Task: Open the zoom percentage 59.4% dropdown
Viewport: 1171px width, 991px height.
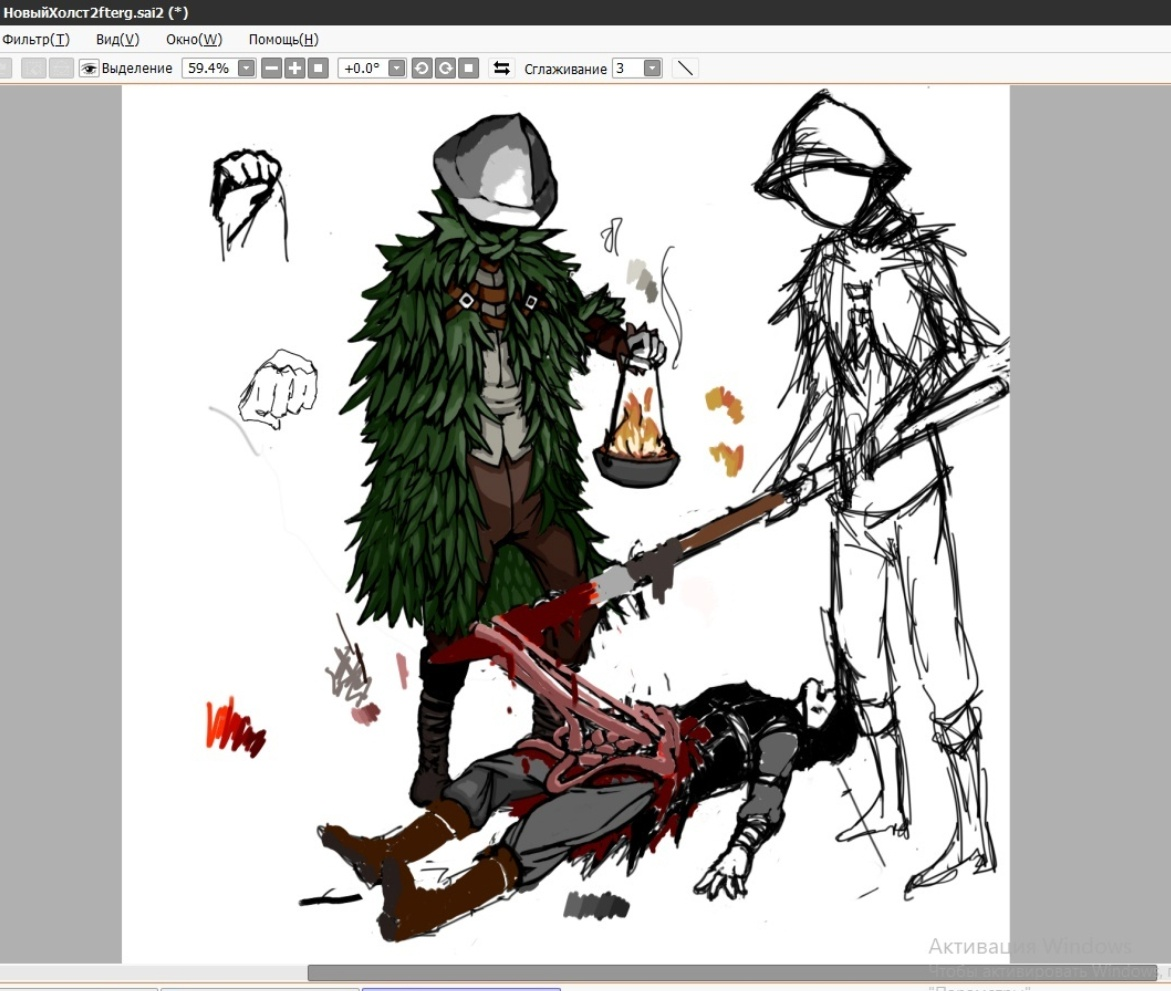Action: (x=246, y=68)
